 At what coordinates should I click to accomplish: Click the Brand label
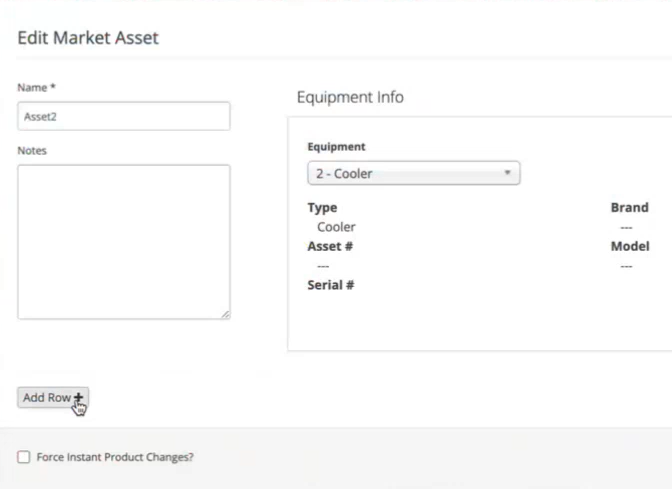coord(630,207)
